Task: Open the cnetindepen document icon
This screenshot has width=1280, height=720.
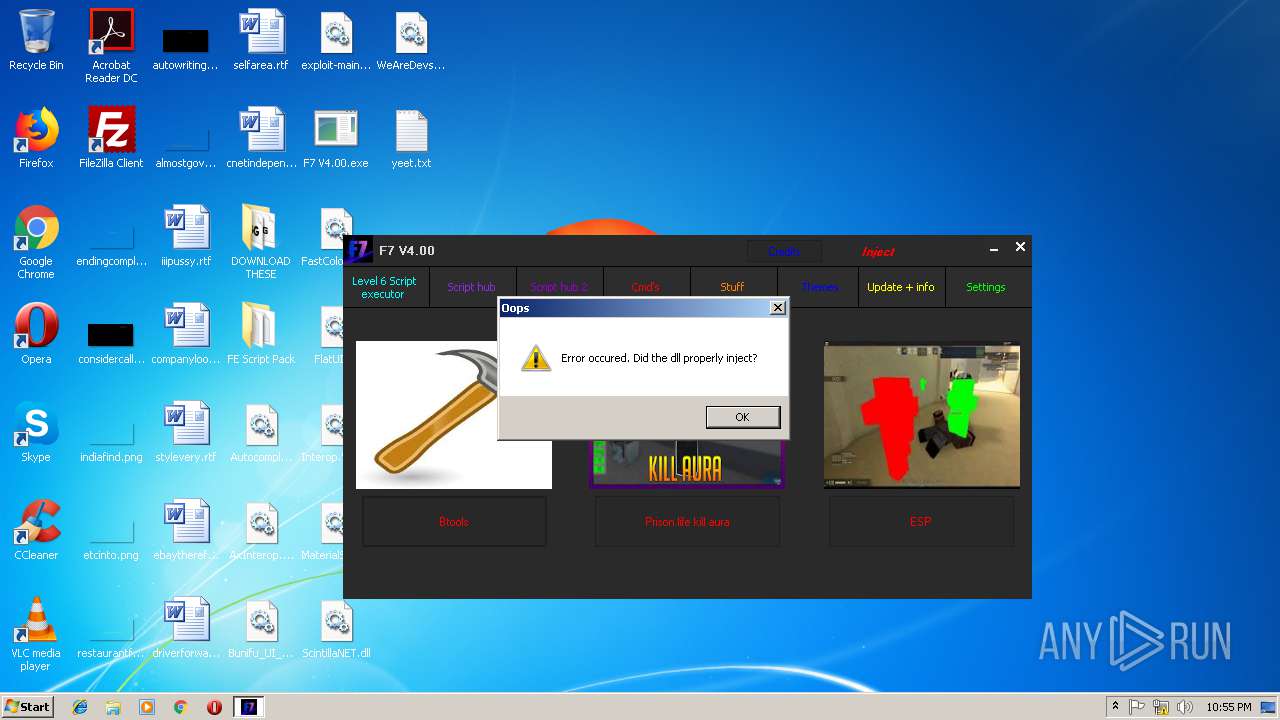Action: coord(261,139)
